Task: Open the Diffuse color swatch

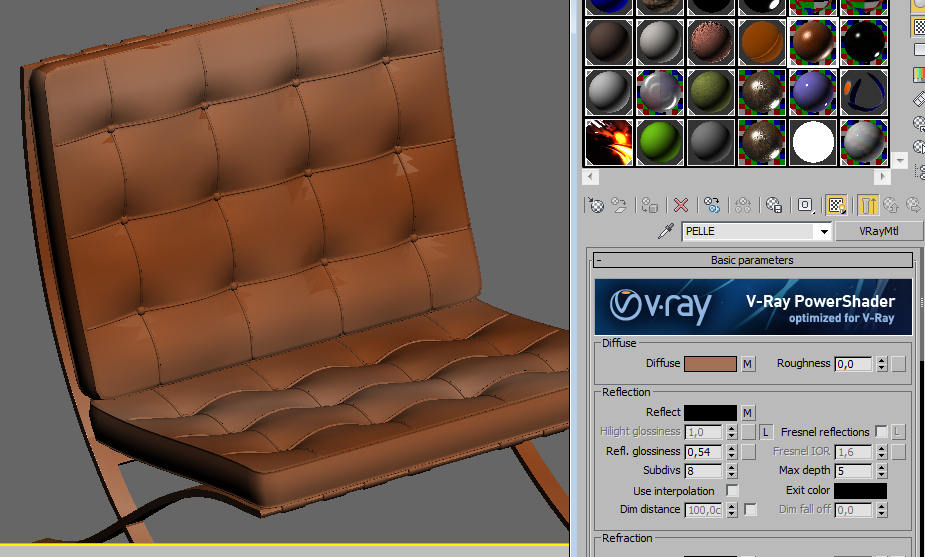Action: [710, 364]
